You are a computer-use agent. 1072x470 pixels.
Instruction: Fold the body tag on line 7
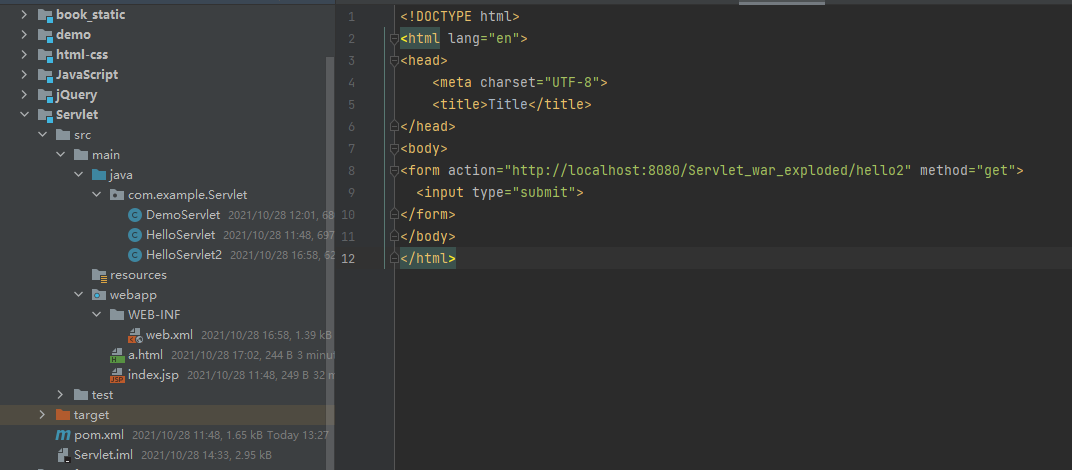click(394, 148)
